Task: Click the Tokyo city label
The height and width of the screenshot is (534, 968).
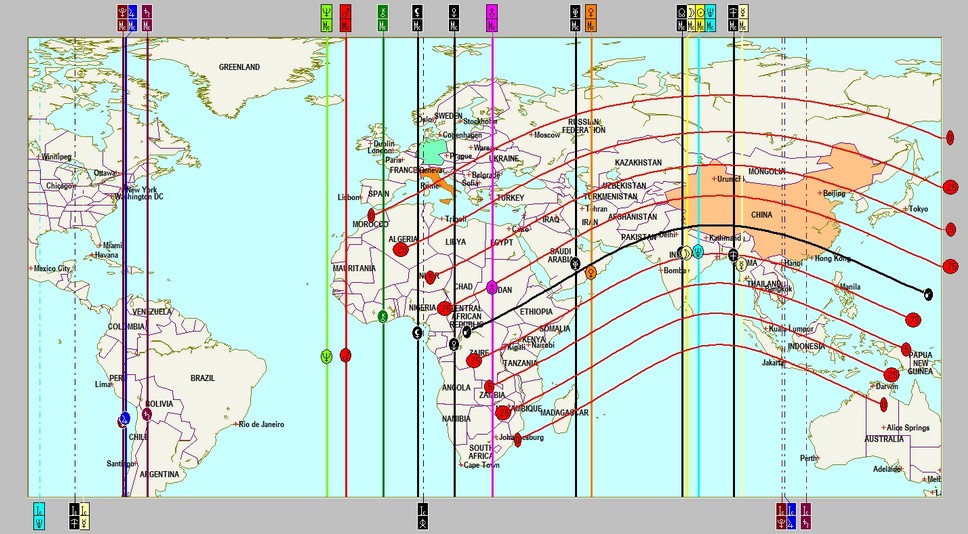Action: (918, 209)
